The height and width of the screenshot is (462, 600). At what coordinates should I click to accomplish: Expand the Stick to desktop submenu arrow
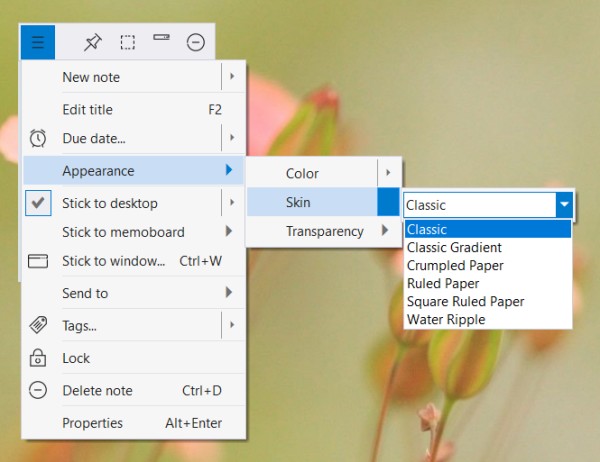[x=232, y=202]
